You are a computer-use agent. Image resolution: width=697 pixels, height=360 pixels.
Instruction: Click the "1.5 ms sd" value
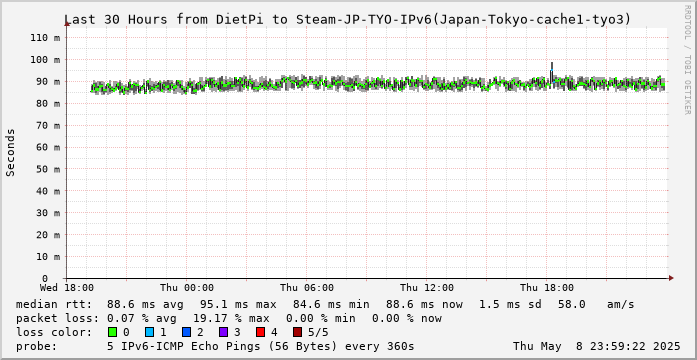pyautogui.click(x=511, y=304)
